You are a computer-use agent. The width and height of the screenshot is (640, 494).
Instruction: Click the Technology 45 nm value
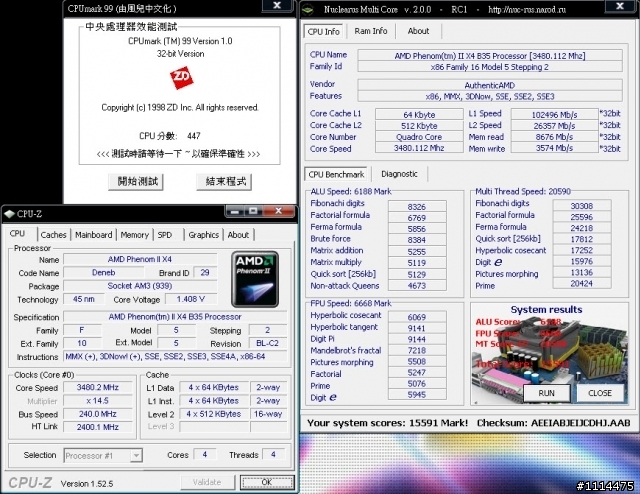[x=84, y=299]
